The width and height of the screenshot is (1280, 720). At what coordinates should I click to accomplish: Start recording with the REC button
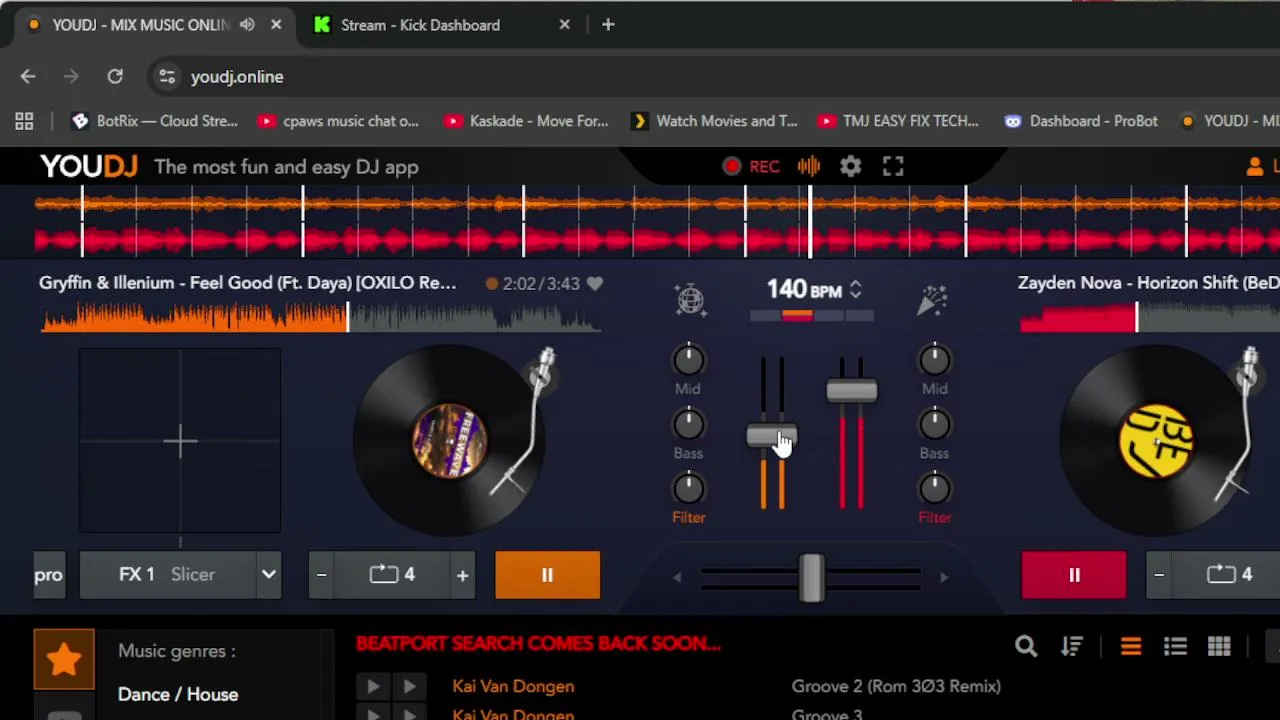[x=751, y=167]
